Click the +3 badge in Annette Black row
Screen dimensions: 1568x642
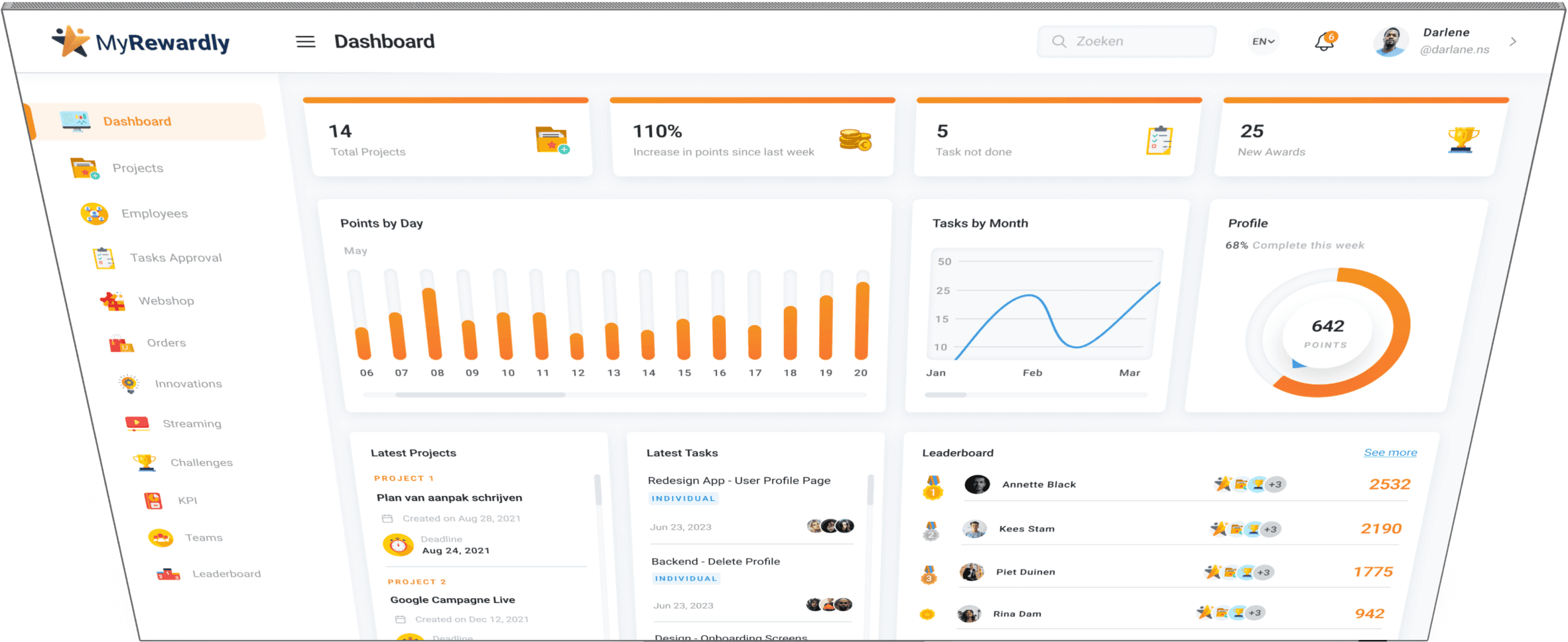point(1275,484)
